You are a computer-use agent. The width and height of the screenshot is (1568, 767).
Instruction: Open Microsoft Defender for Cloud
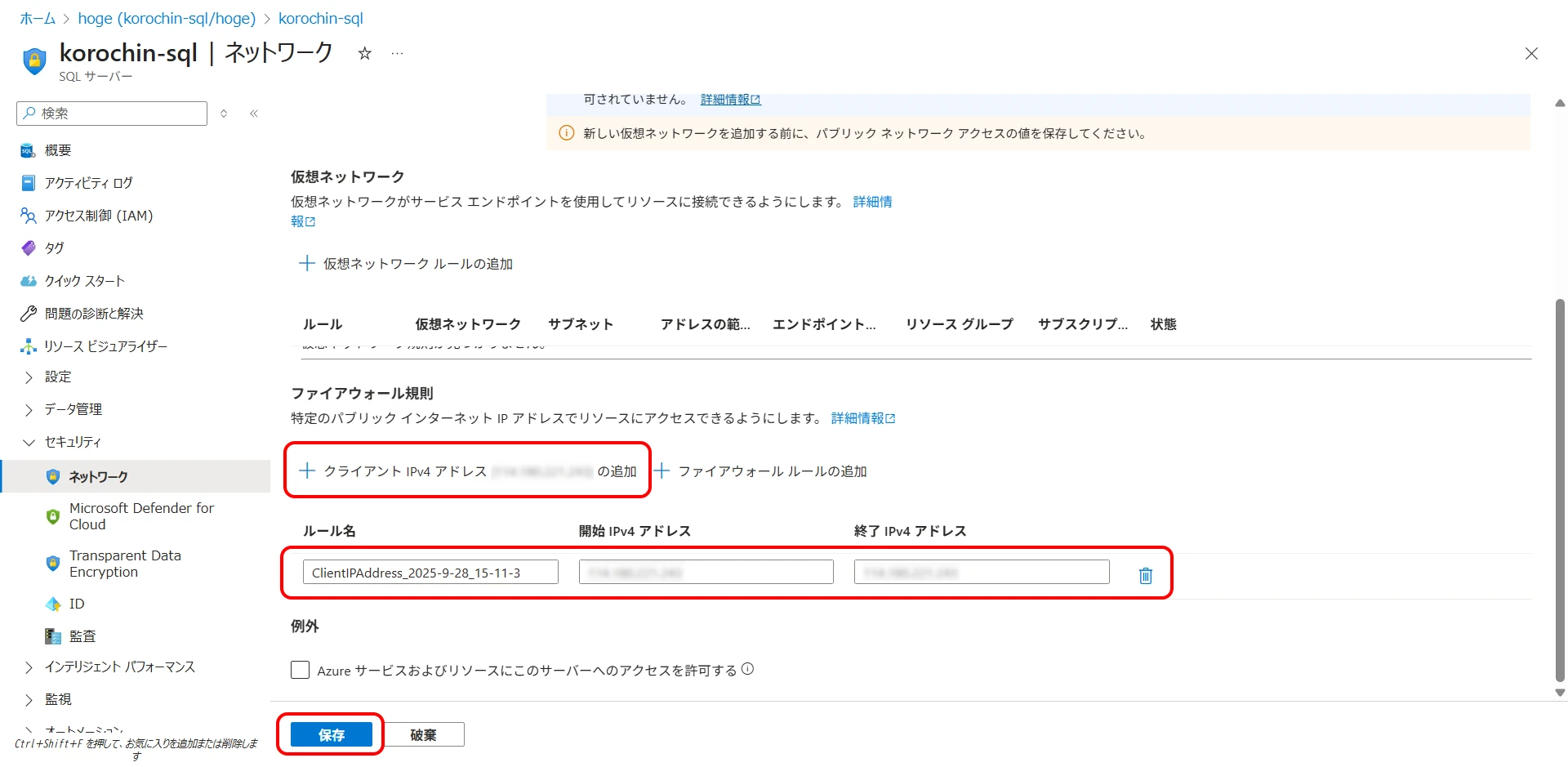pyautogui.click(x=140, y=516)
